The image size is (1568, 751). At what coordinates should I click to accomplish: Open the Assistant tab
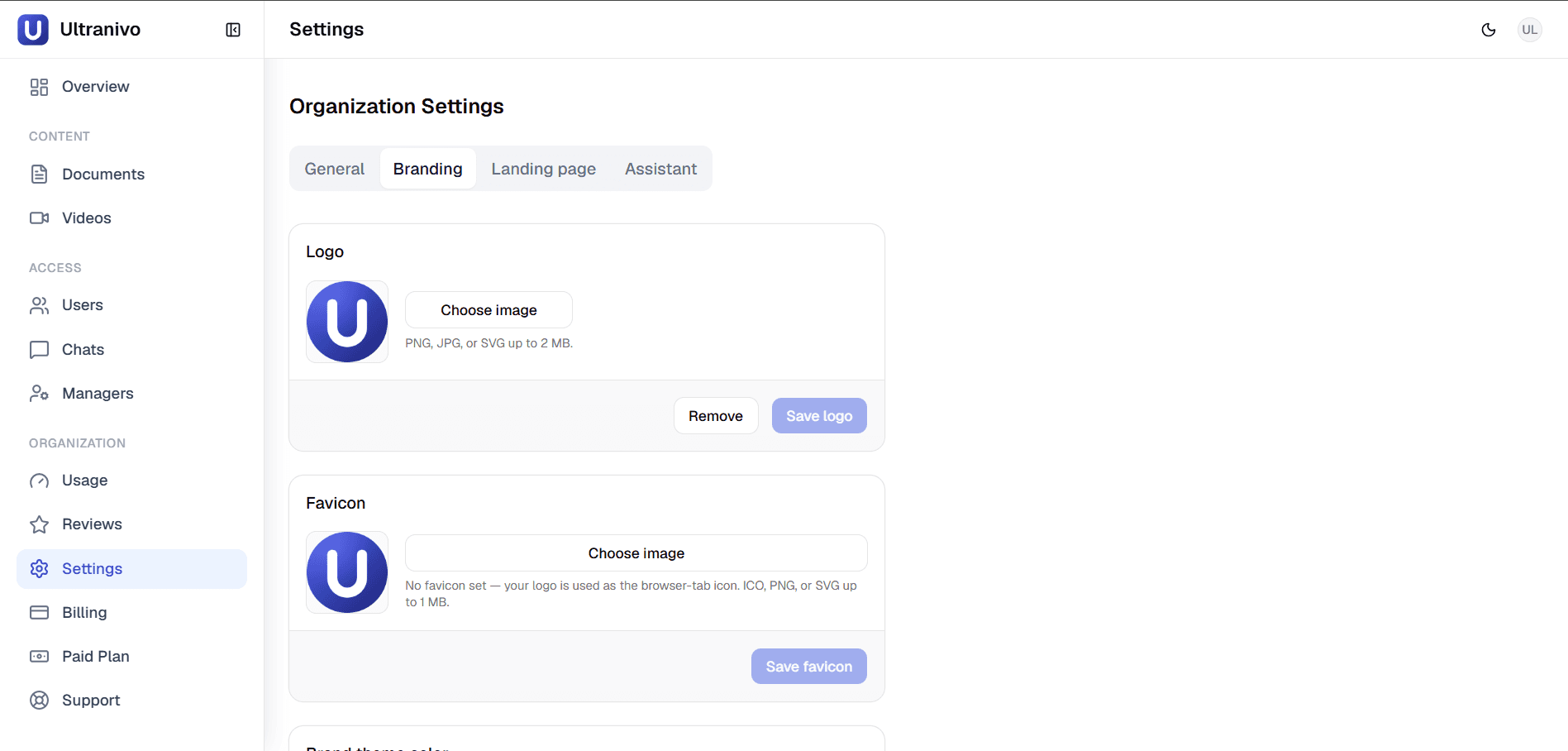tap(661, 169)
